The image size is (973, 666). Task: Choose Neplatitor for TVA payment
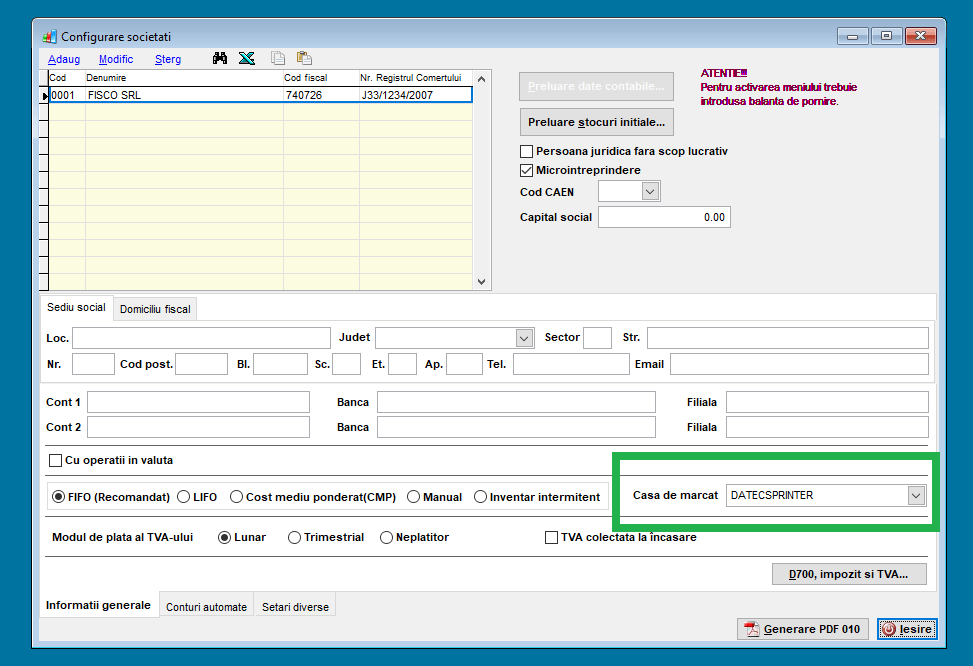tap(386, 538)
